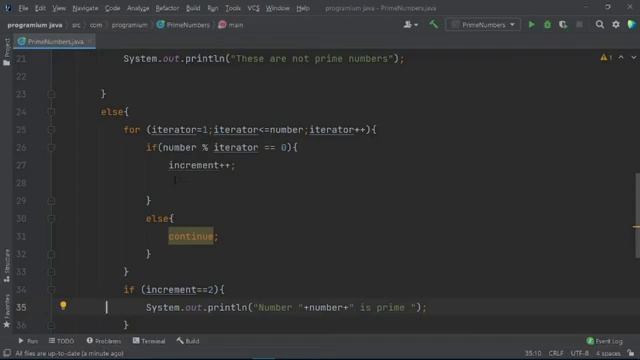Image resolution: width=640 pixels, height=360 pixels.
Task: Open the Tools menu
Action: (233, 8)
